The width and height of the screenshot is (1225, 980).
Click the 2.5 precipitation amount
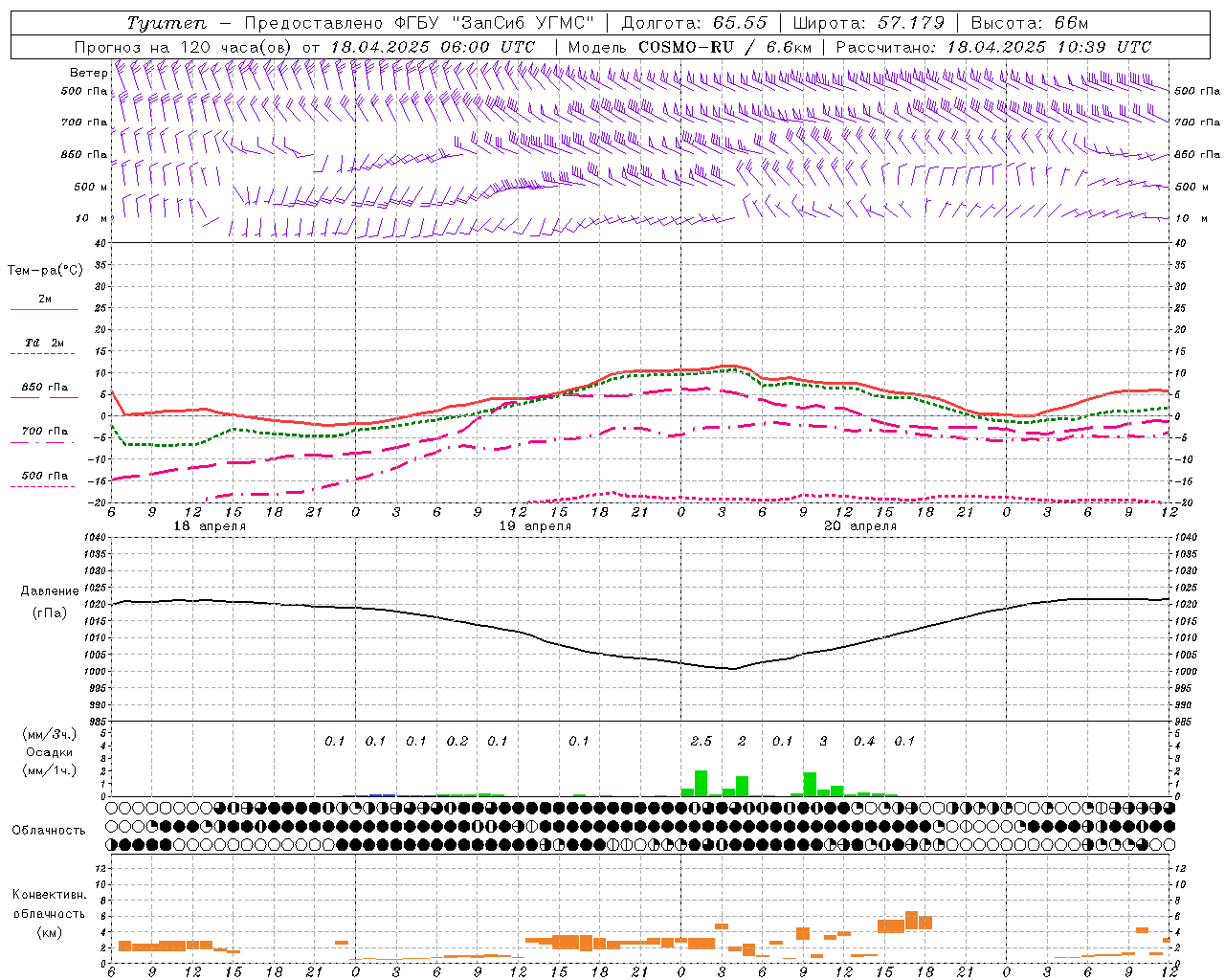click(702, 742)
